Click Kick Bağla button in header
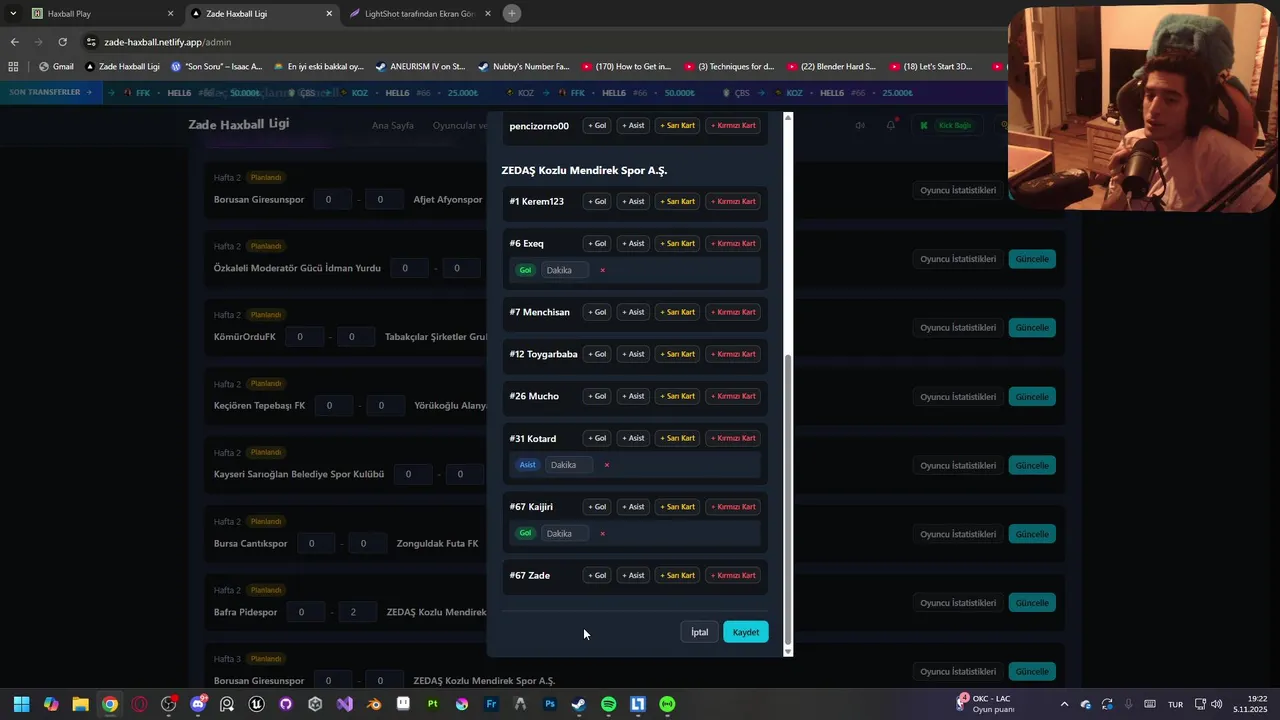The width and height of the screenshot is (1280, 720). [947, 125]
